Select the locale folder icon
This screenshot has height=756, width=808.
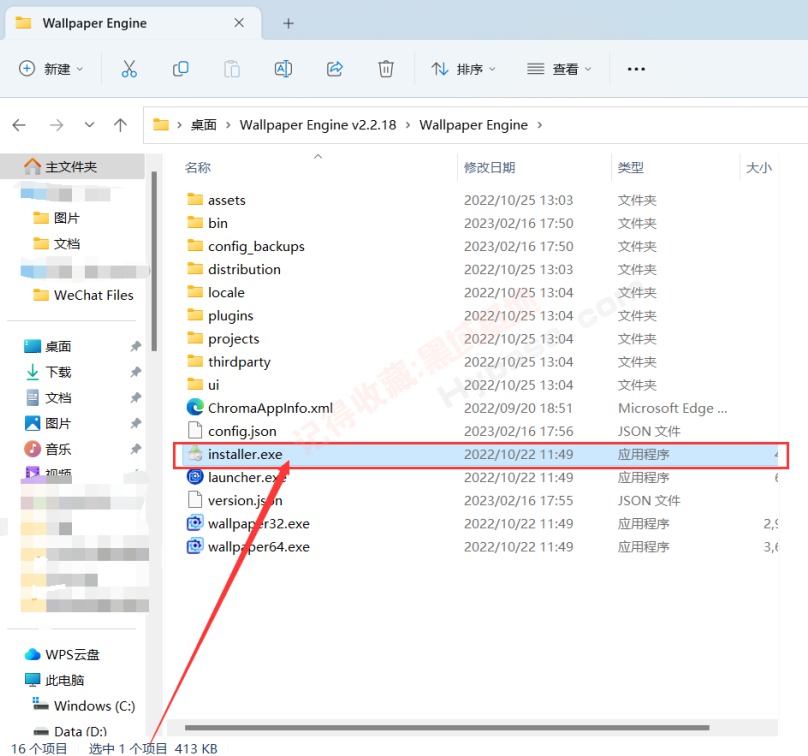coord(195,292)
